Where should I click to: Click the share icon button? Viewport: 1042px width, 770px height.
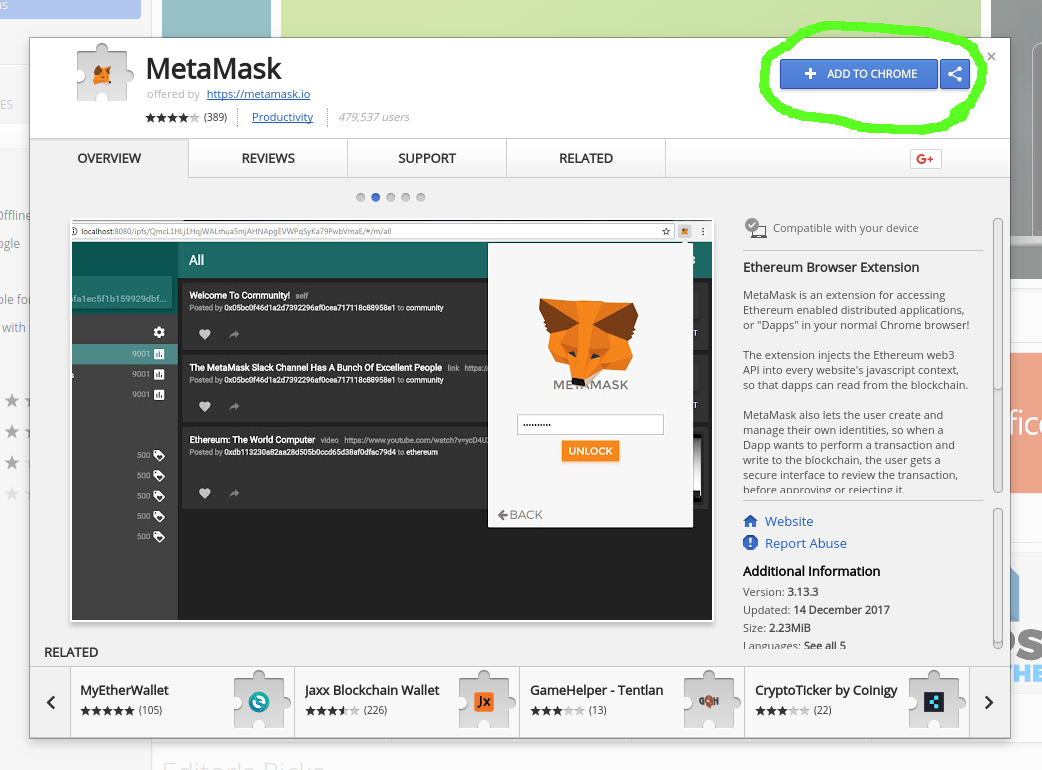[x=955, y=74]
